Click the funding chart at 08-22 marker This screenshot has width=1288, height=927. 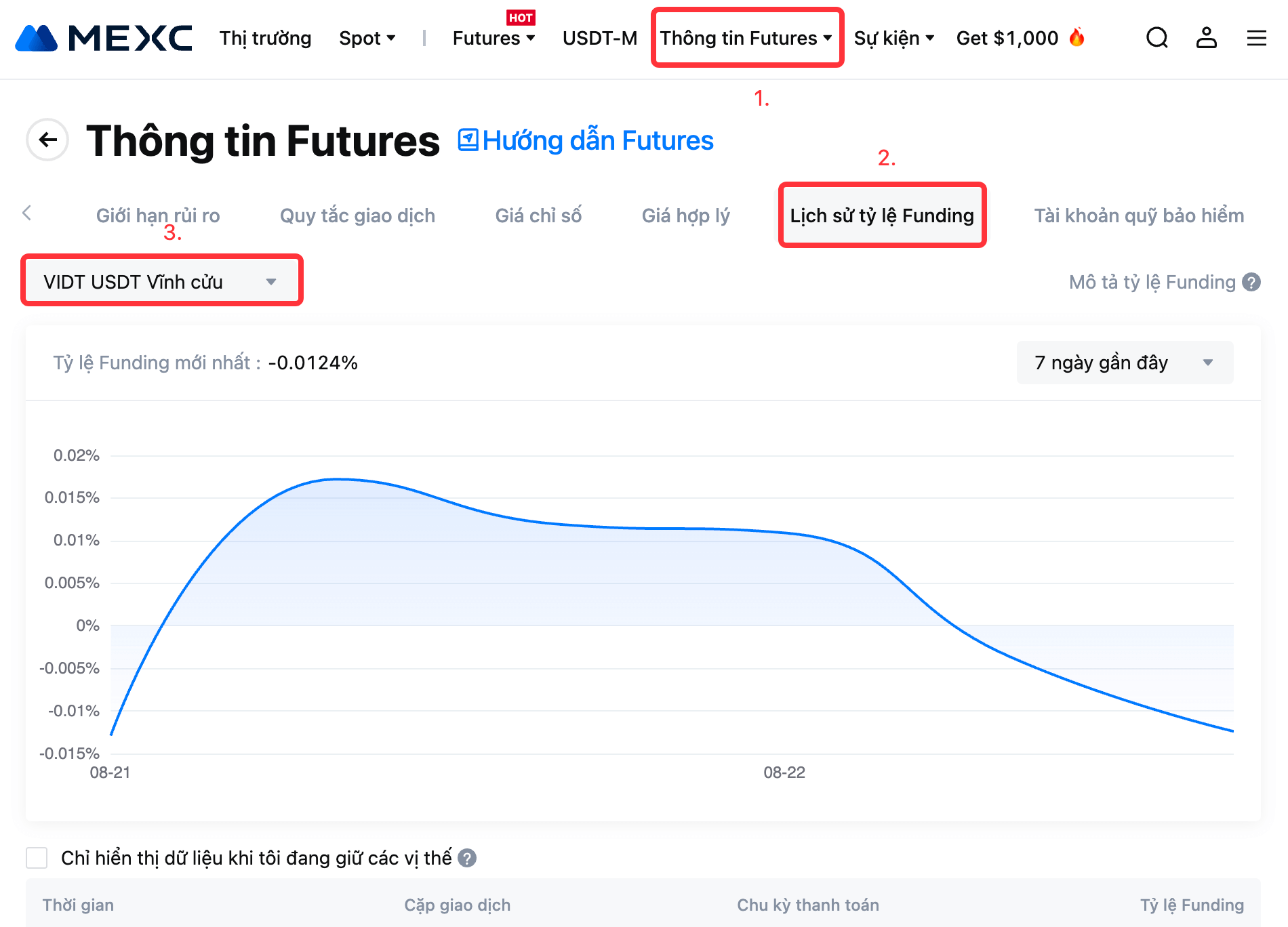pos(784,532)
